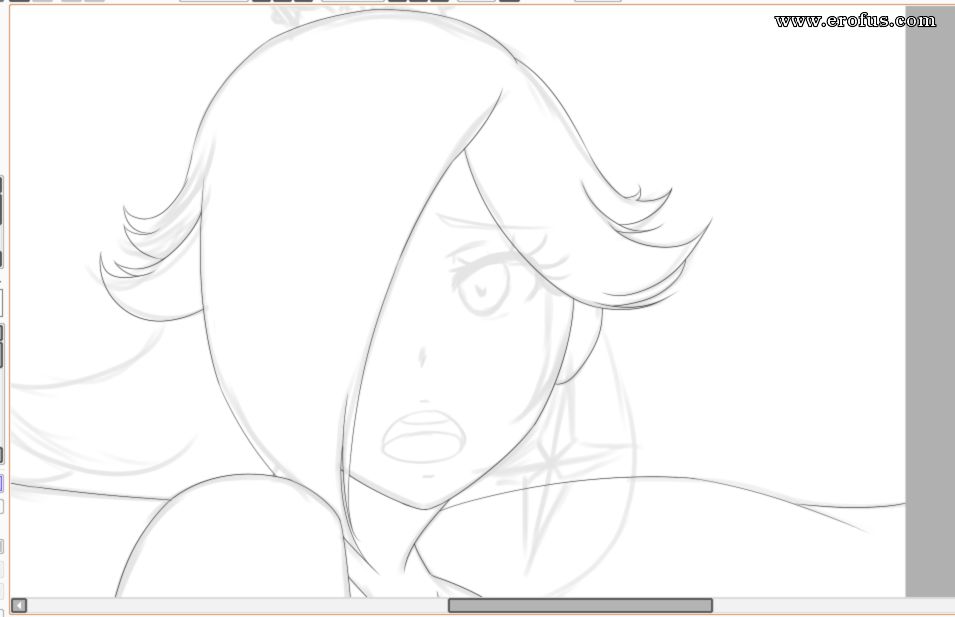Click the horizontal scrollbar thumb below the canvas

point(580,605)
